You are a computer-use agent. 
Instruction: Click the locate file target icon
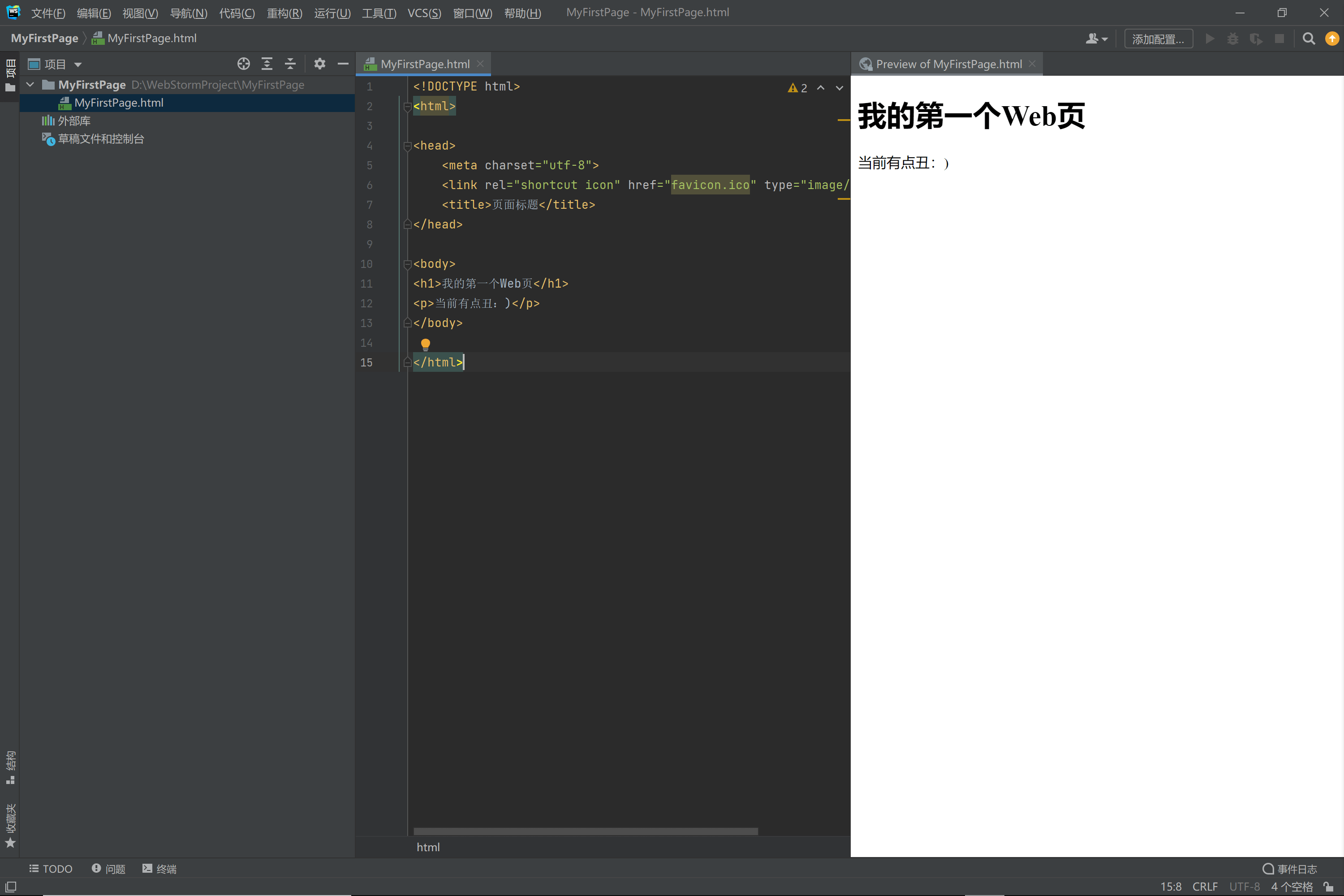[x=243, y=64]
